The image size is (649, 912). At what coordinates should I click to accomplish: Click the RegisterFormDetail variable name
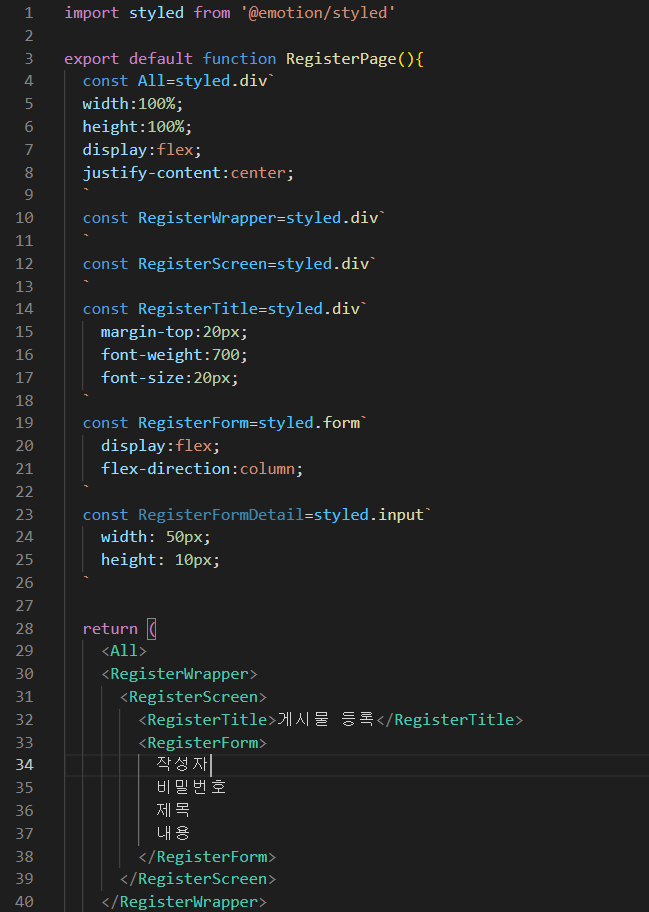tap(221, 515)
